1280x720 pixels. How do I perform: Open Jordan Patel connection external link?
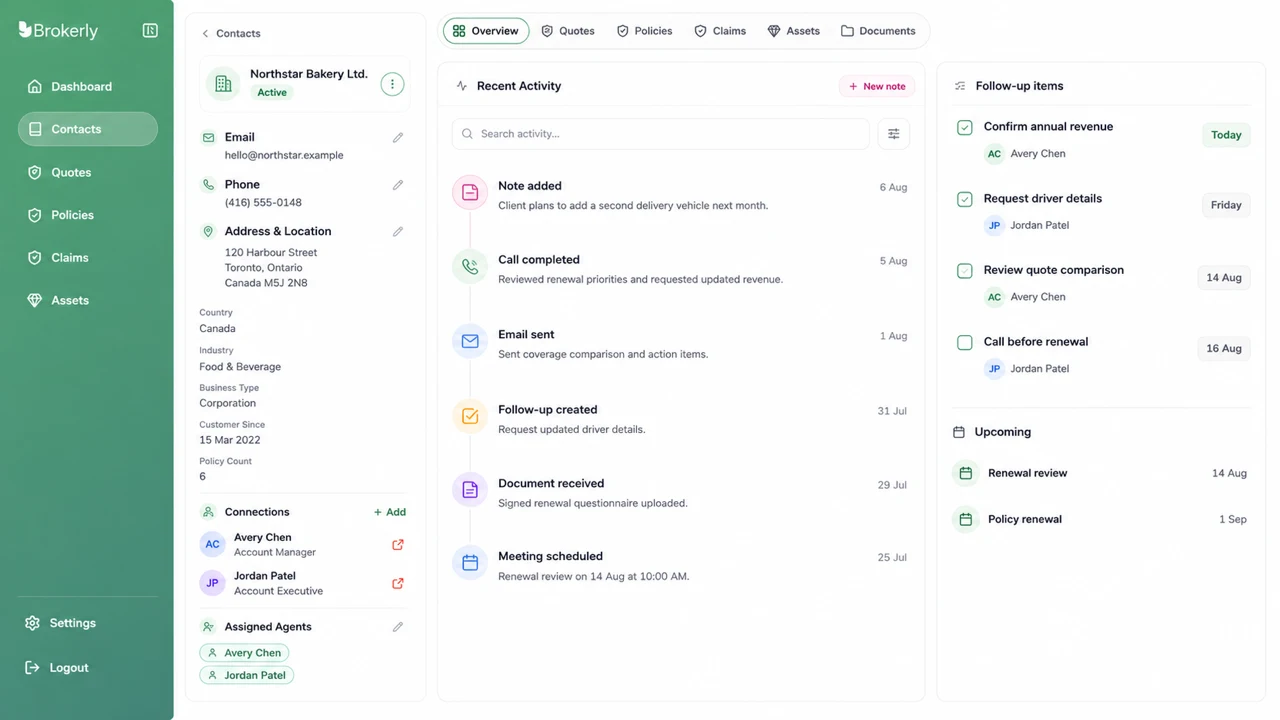click(x=398, y=583)
